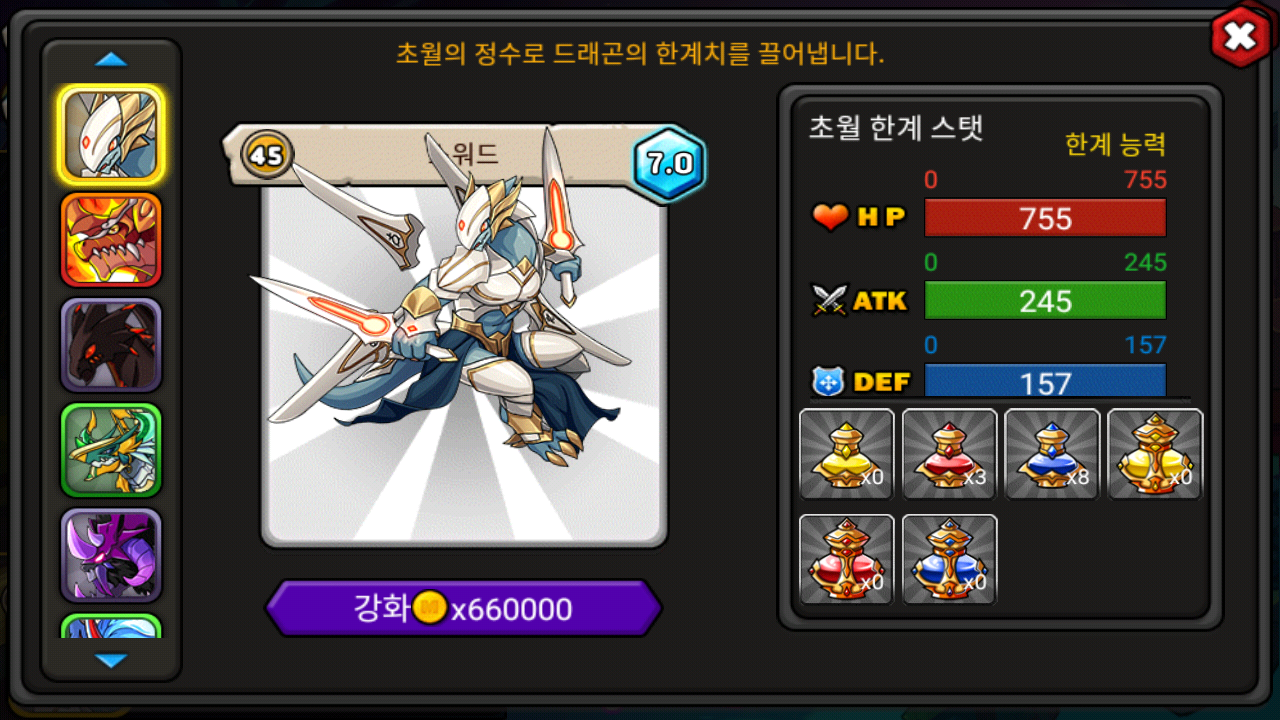1280x720 pixels.
Task: Choose the green winged dragon icon
Action: point(111,450)
